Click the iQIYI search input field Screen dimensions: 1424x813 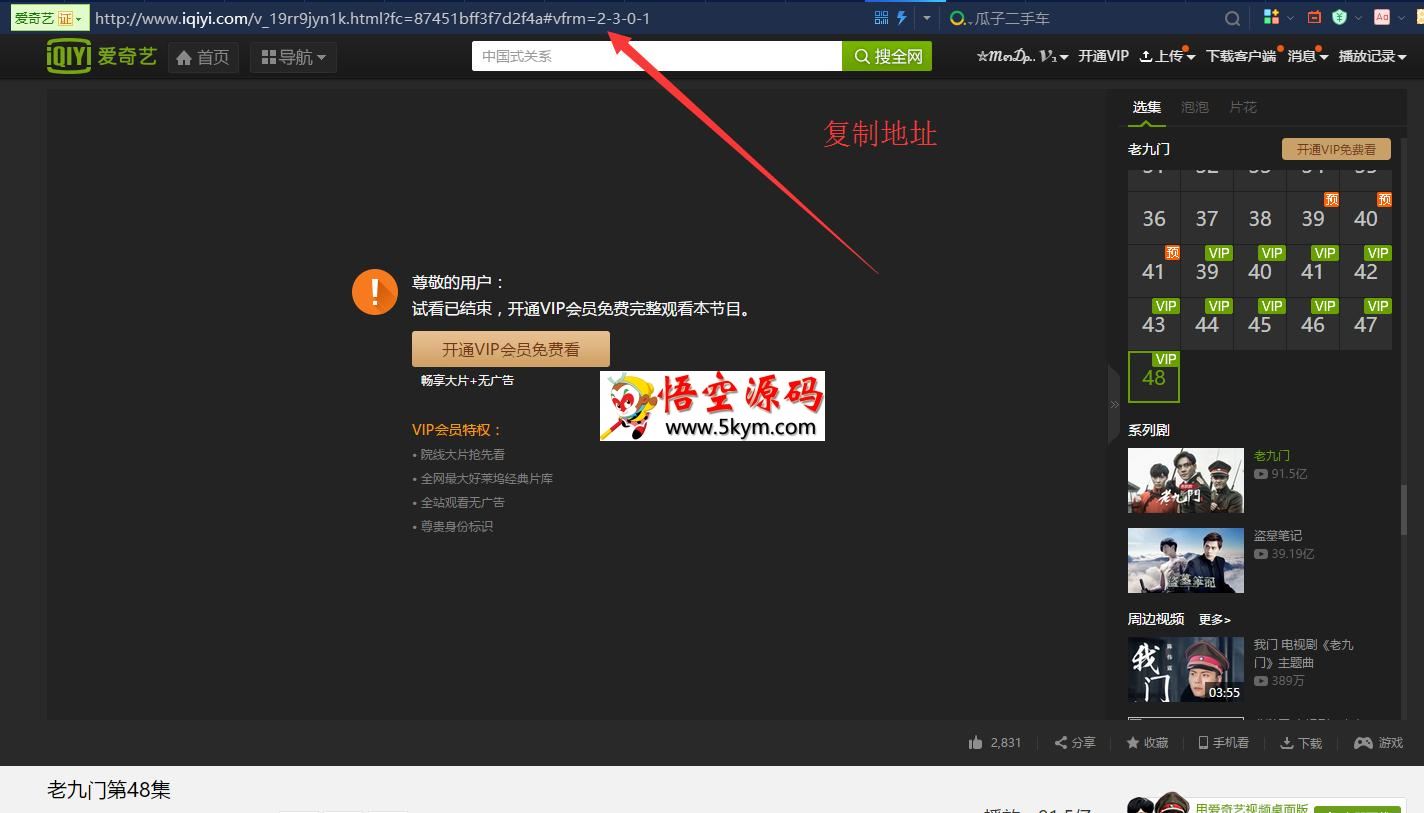[657, 56]
